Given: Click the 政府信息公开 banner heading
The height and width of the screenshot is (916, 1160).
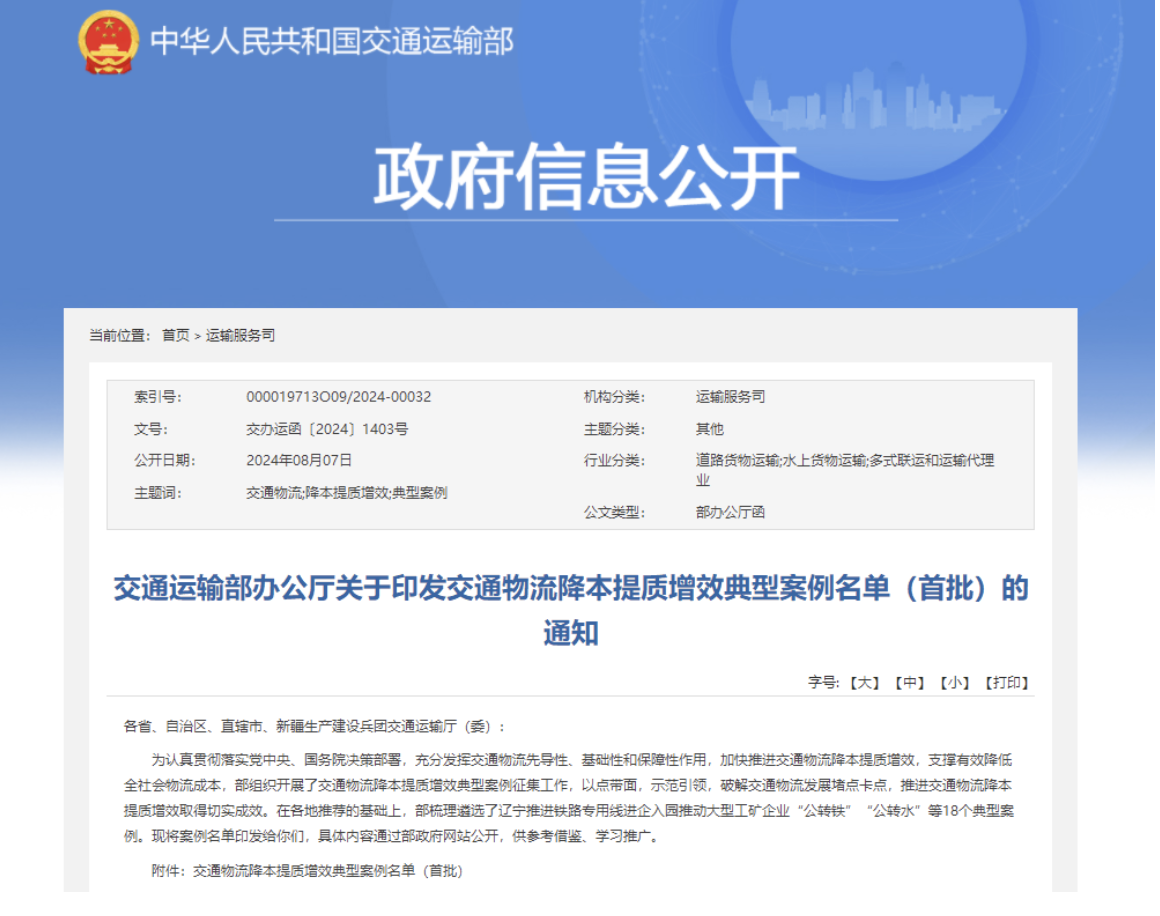Looking at the screenshot, I should 586,176.
